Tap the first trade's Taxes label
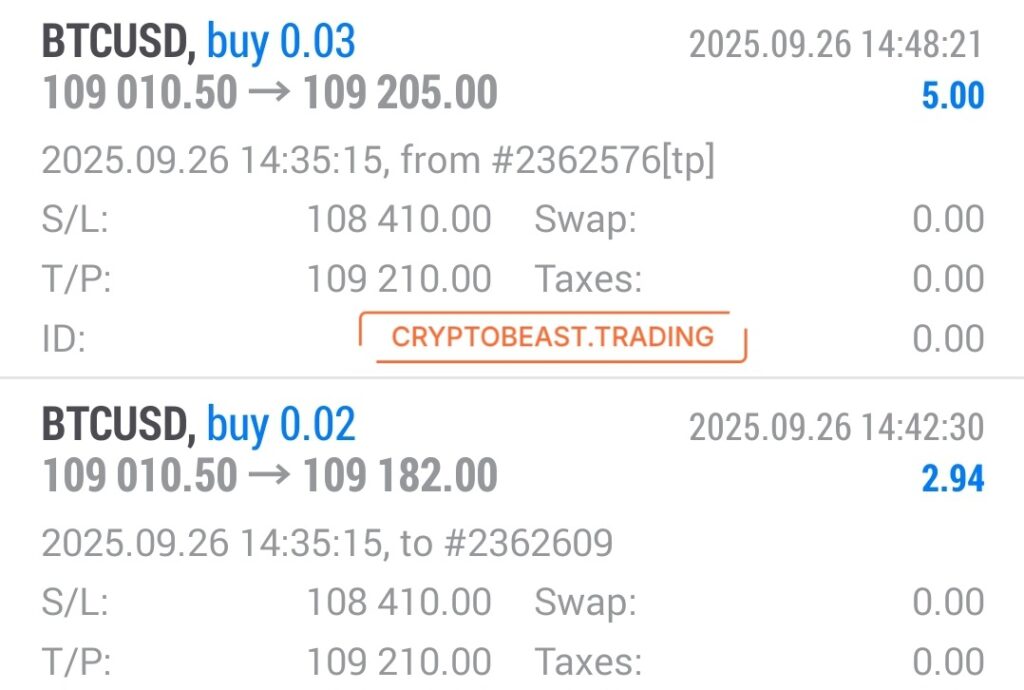1024x690 pixels. click(588, 279)
